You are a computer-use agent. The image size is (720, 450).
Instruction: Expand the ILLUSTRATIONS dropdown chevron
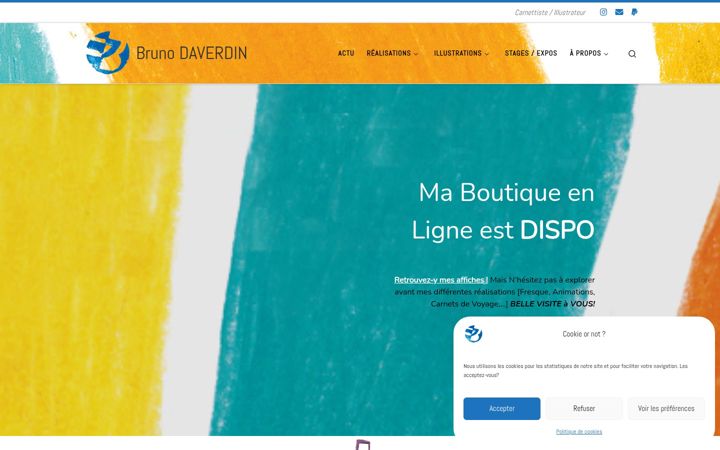point(486,54)
